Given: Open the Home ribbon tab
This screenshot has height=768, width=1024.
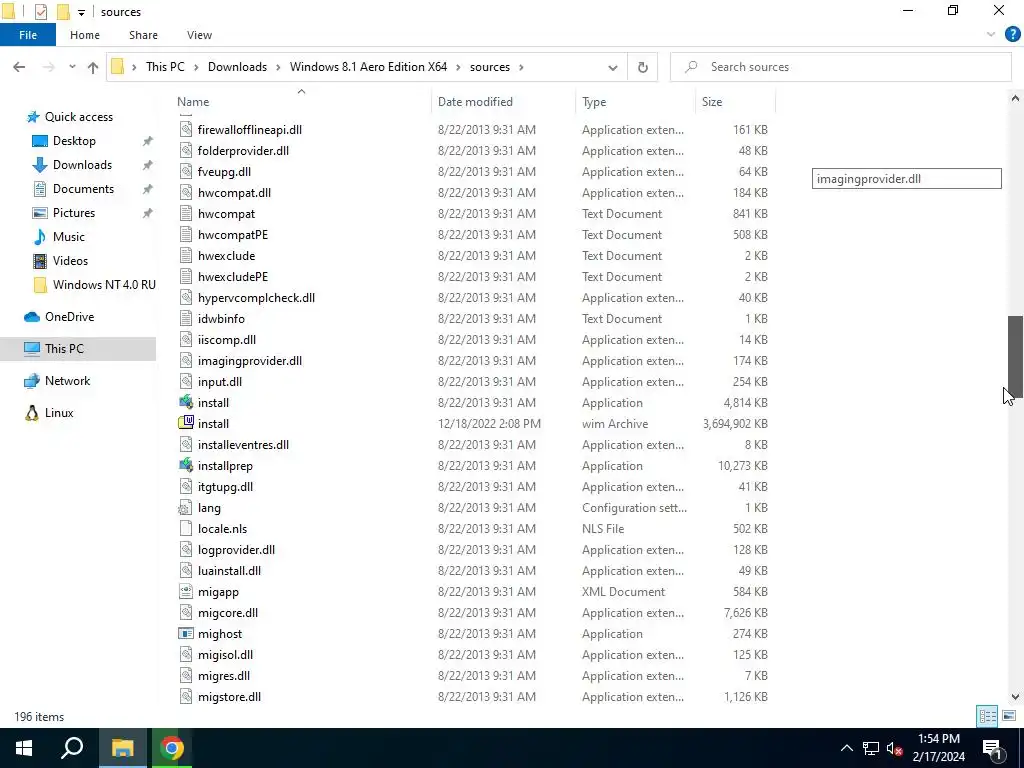Looking at the screenshot, I should tap(85, 35).
